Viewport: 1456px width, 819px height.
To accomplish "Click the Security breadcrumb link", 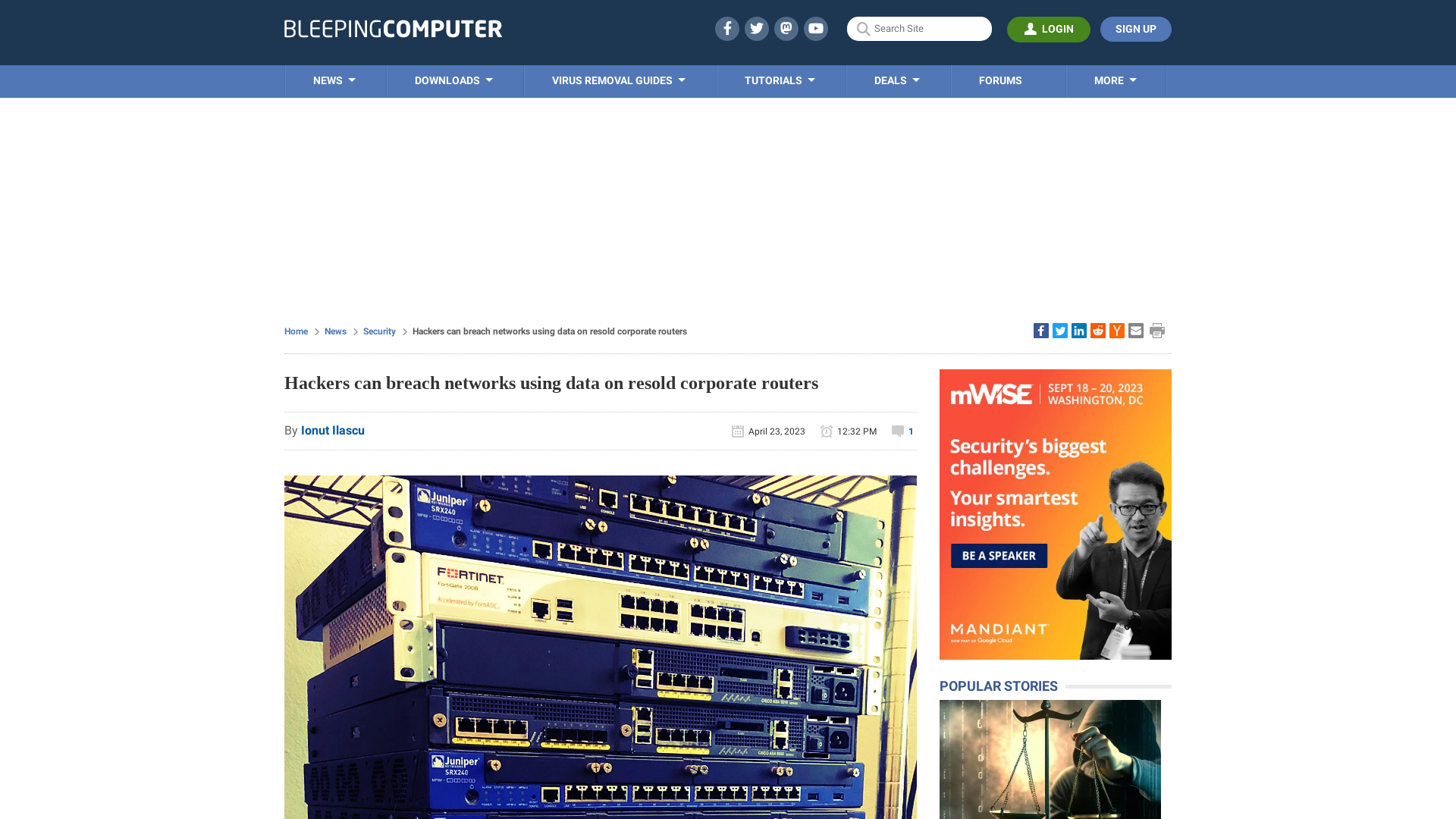I will point(379,330).
